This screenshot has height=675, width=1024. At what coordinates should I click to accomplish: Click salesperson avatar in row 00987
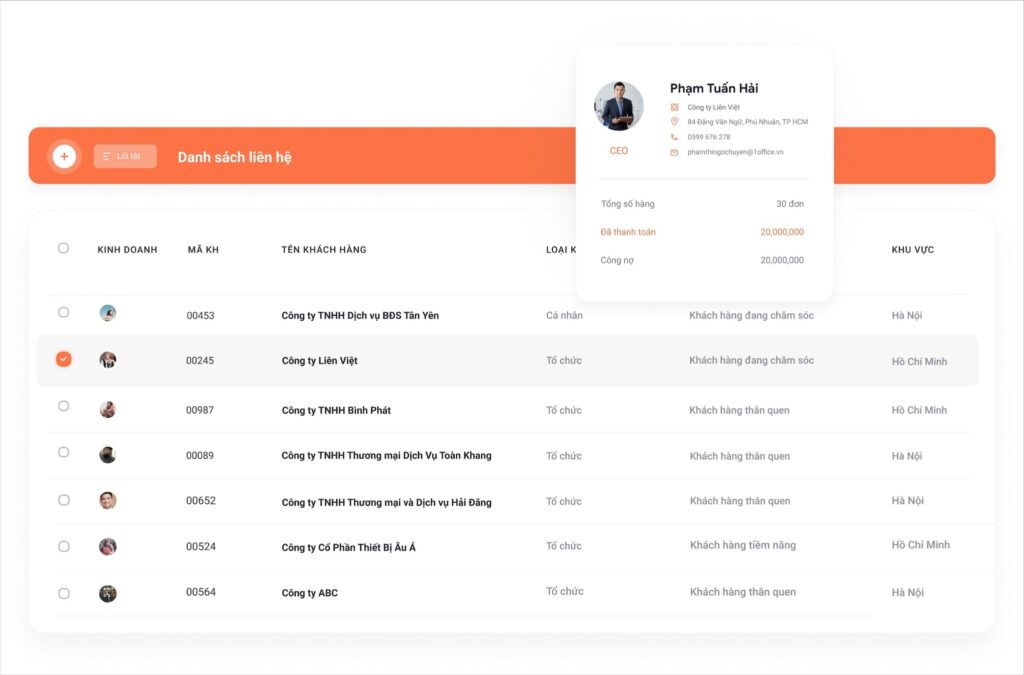click(x=108, y=409)
